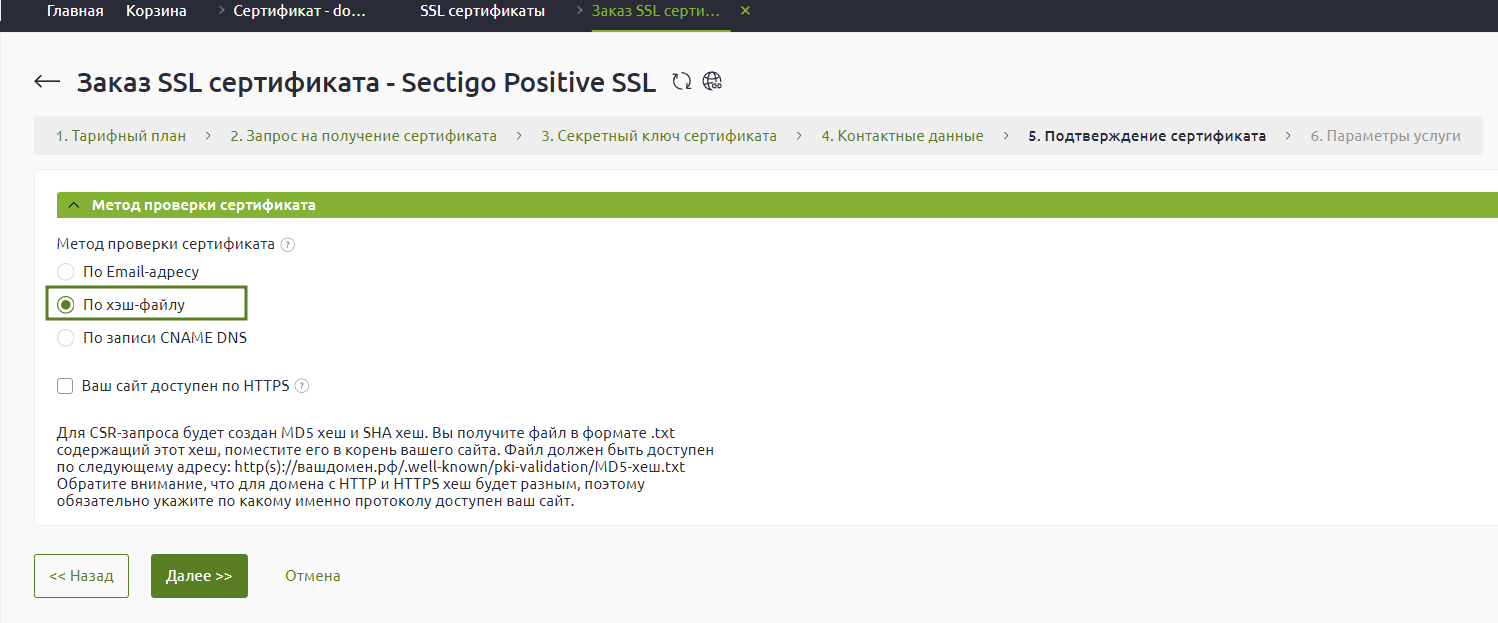Close the Заказ SSL серти... tab
1498x623 pixels.
coord(745,11)
